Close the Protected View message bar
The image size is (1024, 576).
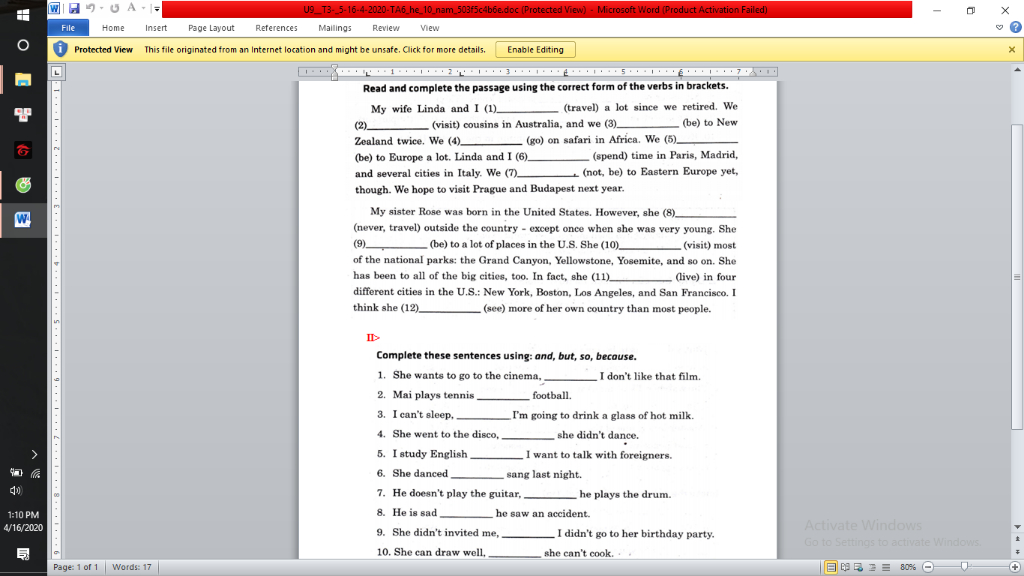[x=1012, y=50]
